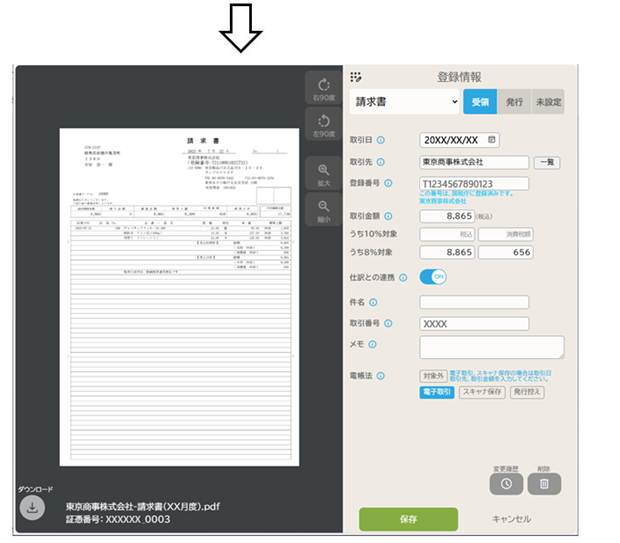Edit 登録番号 field T1234567890123
This screenshot has width=620, height=543.
(474, 184)
